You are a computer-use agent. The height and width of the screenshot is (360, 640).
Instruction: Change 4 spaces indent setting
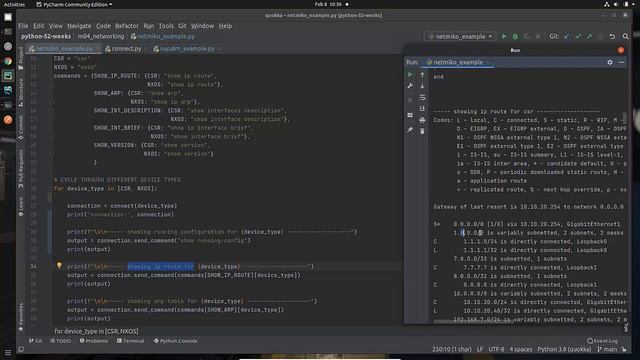tap(521, 349)
